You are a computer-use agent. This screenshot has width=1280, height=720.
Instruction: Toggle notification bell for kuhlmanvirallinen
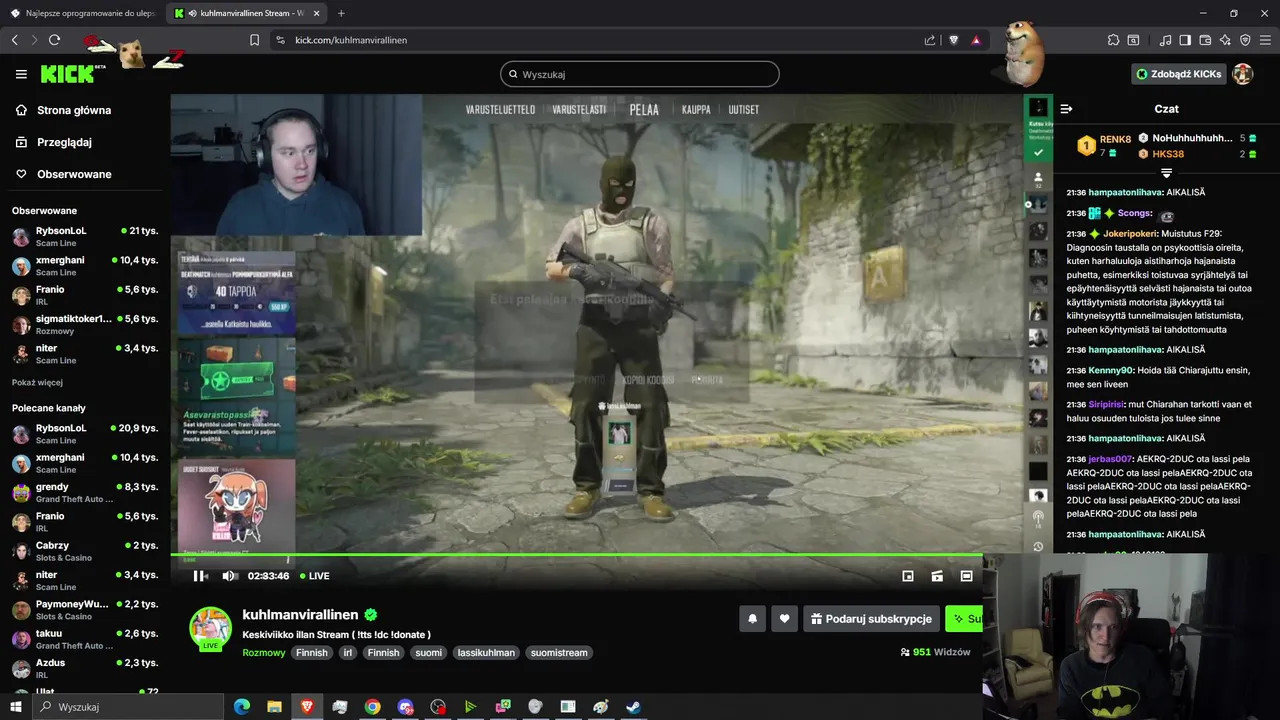(753, 619)
